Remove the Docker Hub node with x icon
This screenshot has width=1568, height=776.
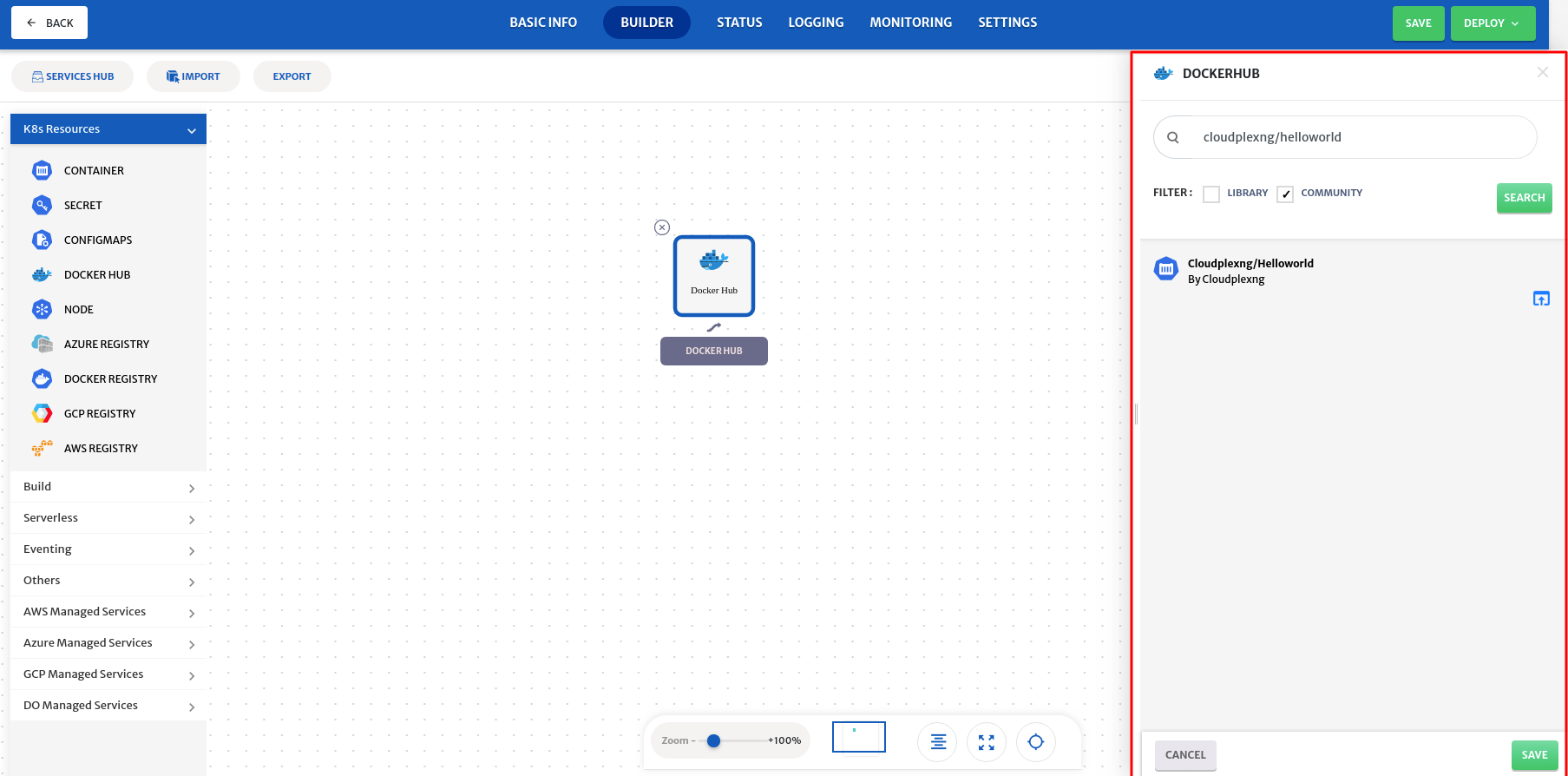[662, 227]
